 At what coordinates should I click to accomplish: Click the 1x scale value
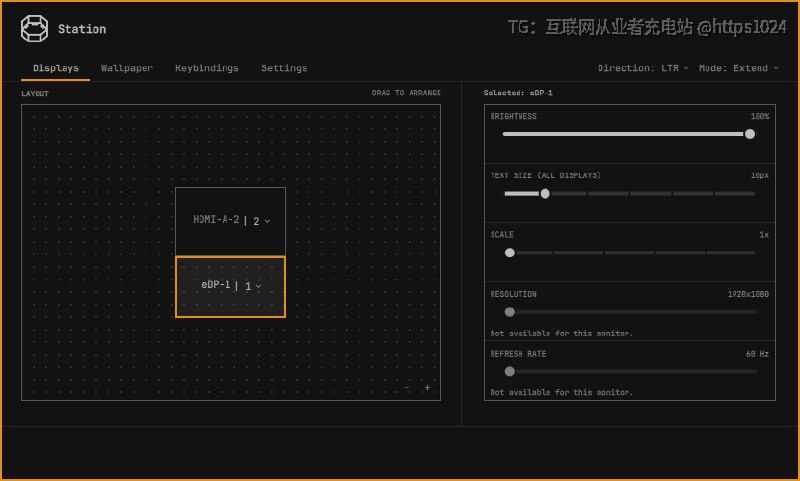(x=764, y=235)
